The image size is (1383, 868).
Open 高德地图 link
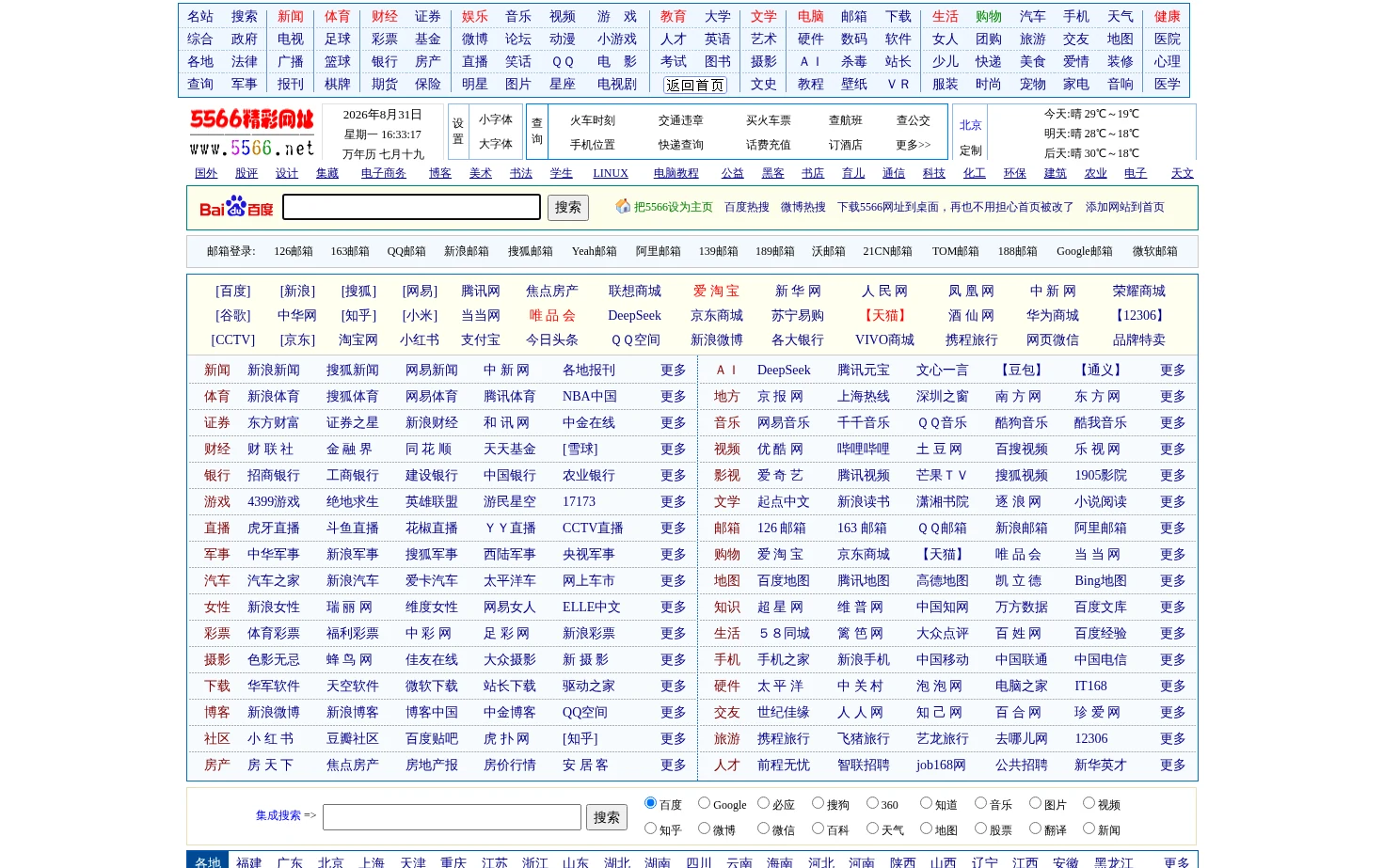[943, 581]
